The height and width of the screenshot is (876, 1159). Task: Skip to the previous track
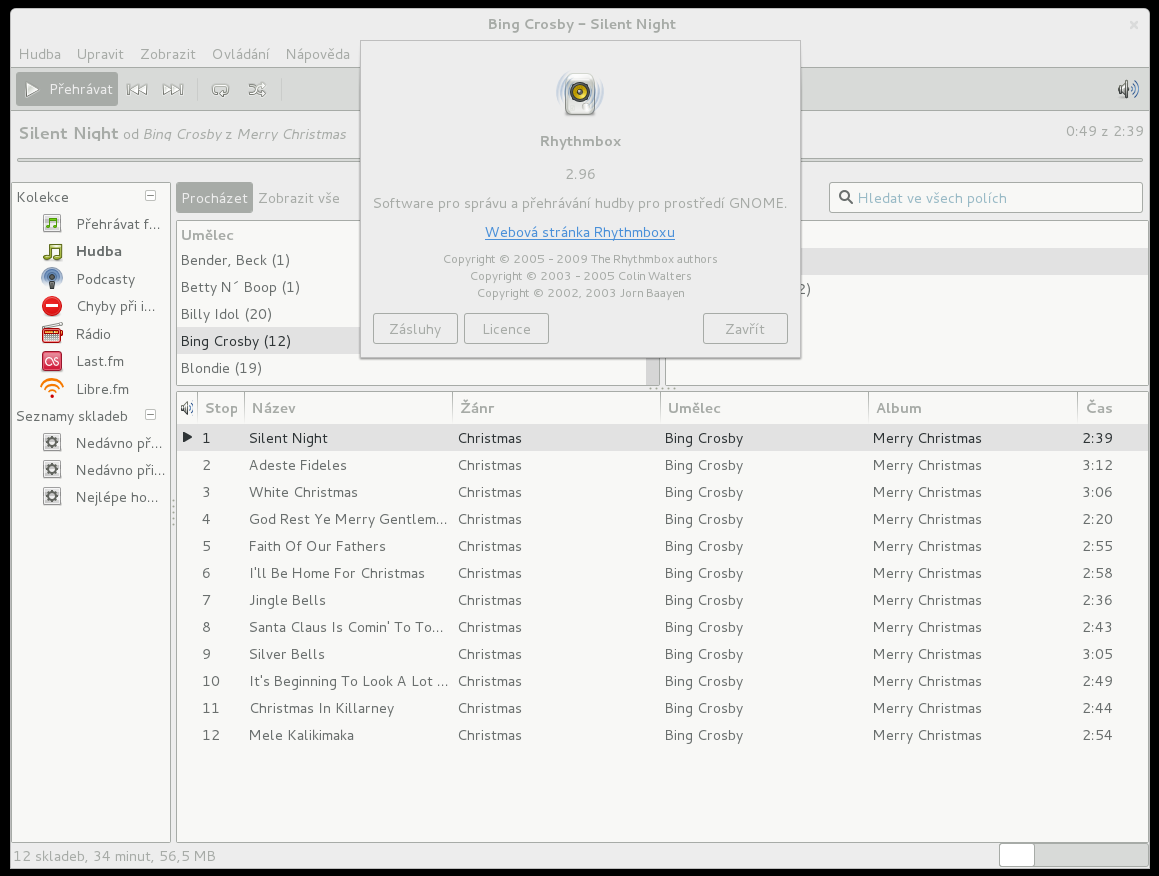click(x=137, y=89)
